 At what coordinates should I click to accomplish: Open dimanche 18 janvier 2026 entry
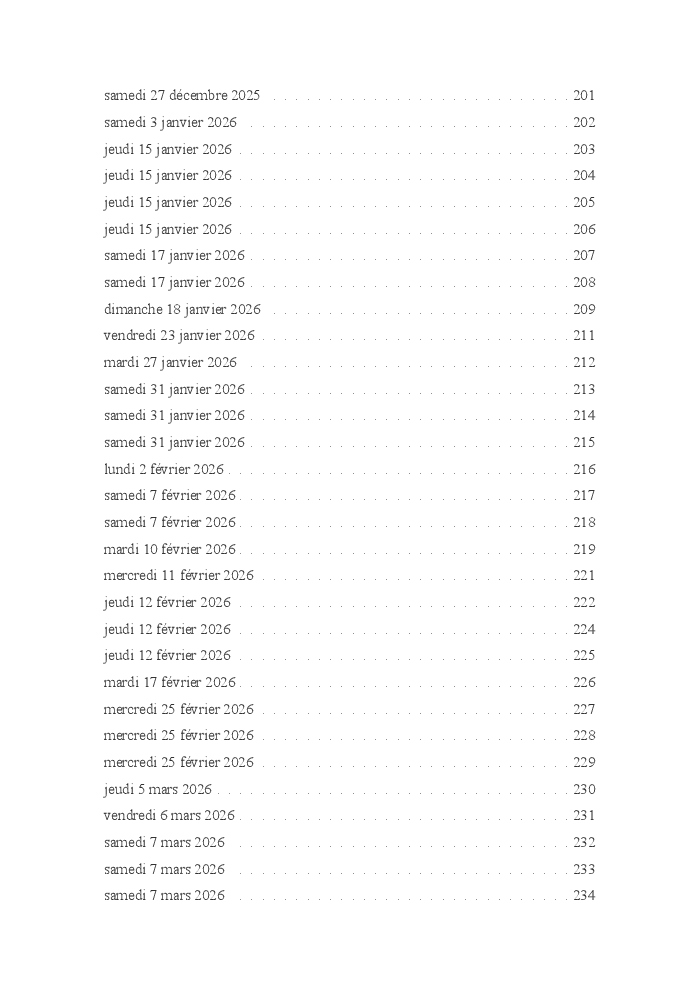(182, 309)
